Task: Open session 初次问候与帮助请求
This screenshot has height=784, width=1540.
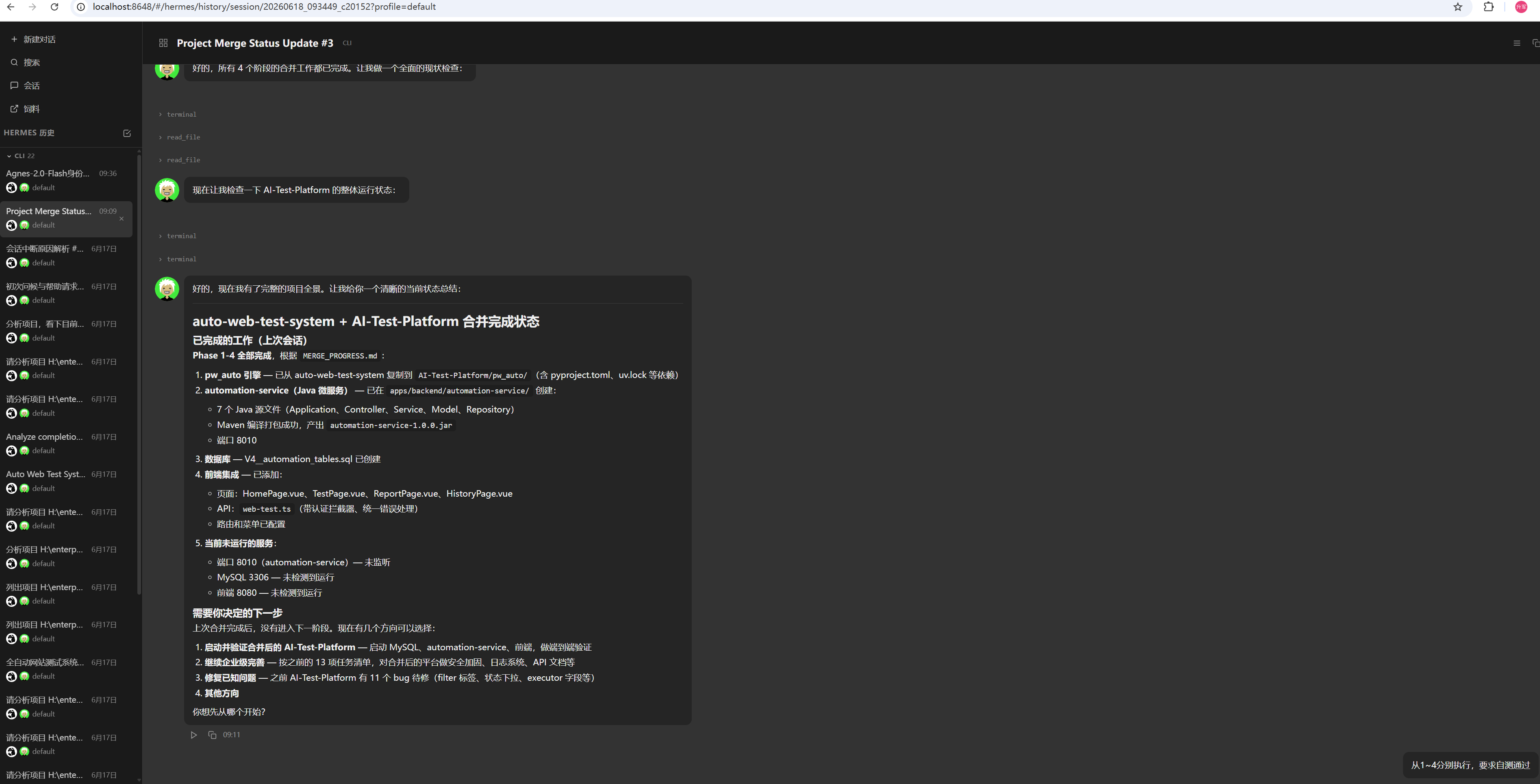Action: pyautogui.click(x=66, y=293)
